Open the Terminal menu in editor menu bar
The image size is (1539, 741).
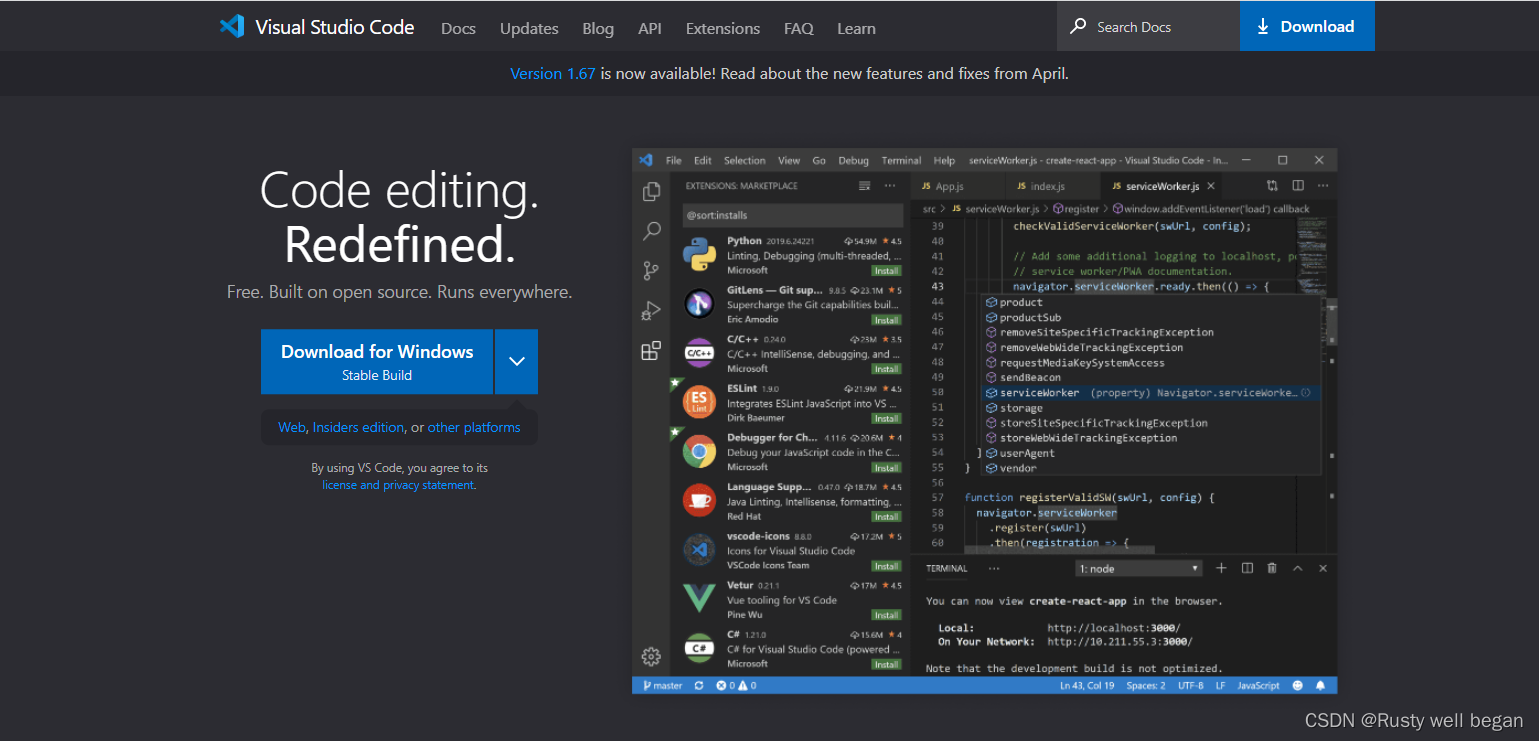click(x=901, y=160)
